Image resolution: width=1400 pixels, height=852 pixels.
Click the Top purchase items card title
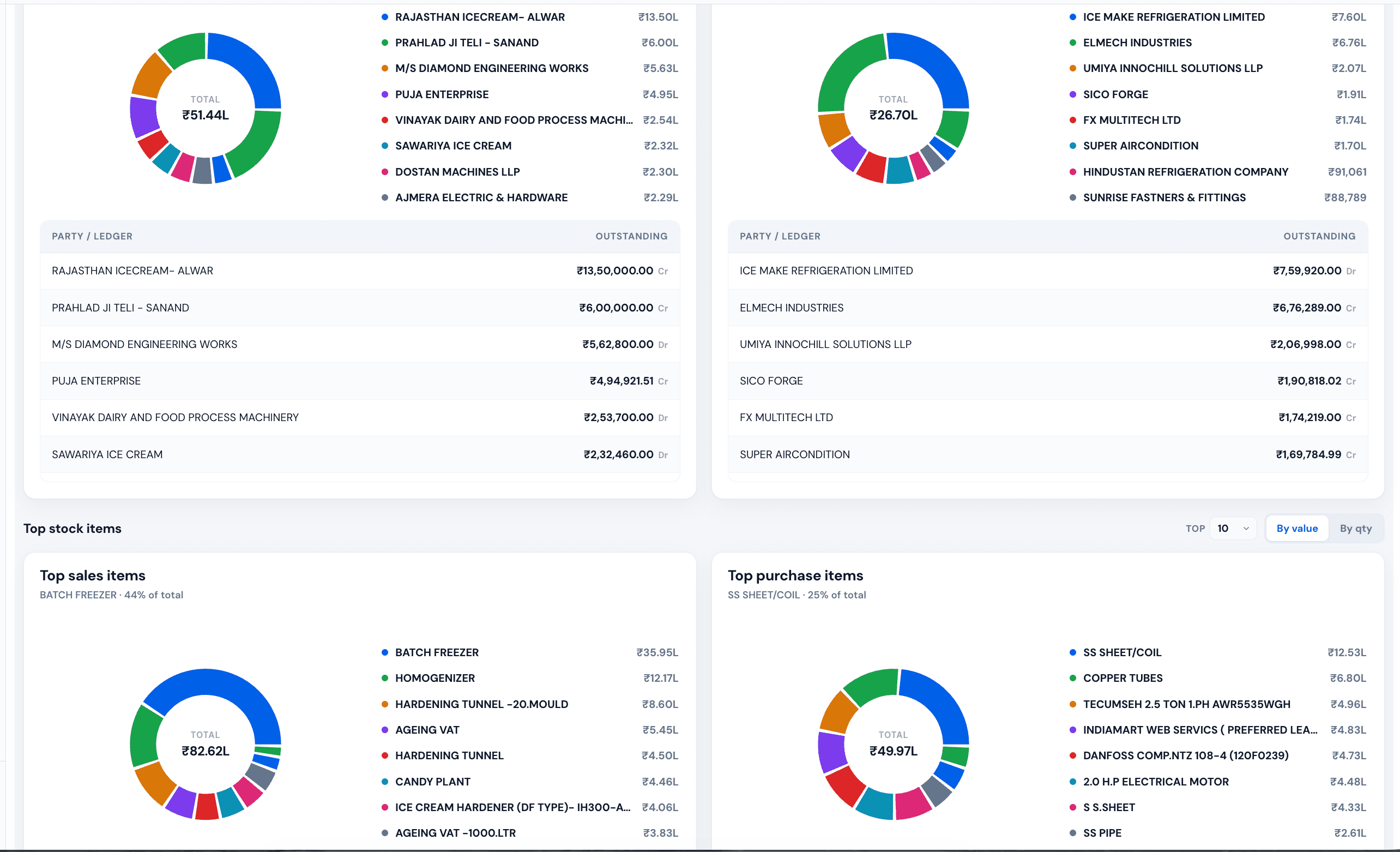coord(795,575)
